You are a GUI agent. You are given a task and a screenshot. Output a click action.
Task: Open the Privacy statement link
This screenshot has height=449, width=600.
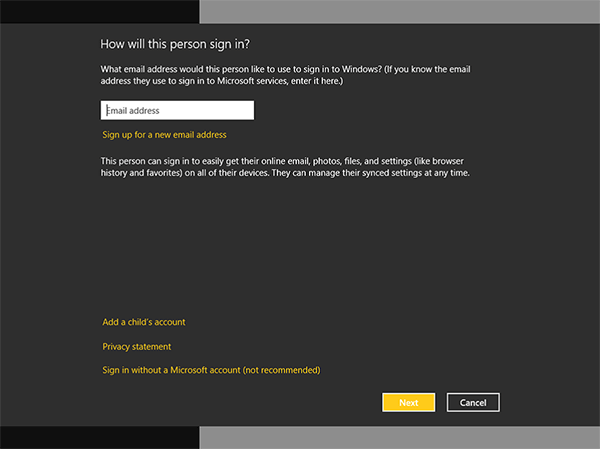pos(137,346)
